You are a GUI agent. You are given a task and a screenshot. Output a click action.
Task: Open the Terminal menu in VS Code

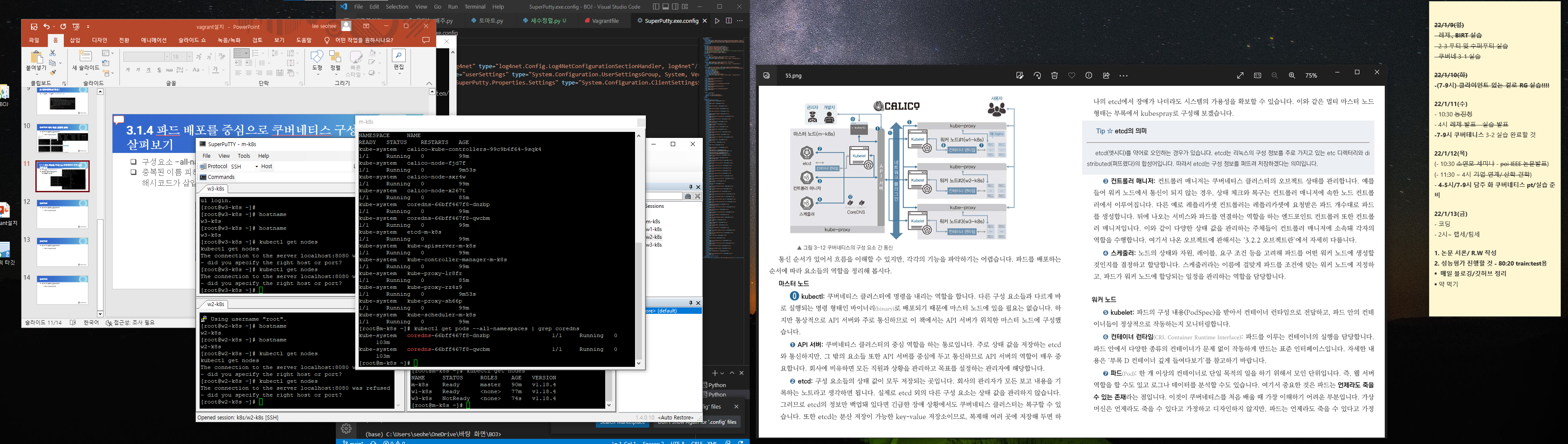[x=475, y=7]
